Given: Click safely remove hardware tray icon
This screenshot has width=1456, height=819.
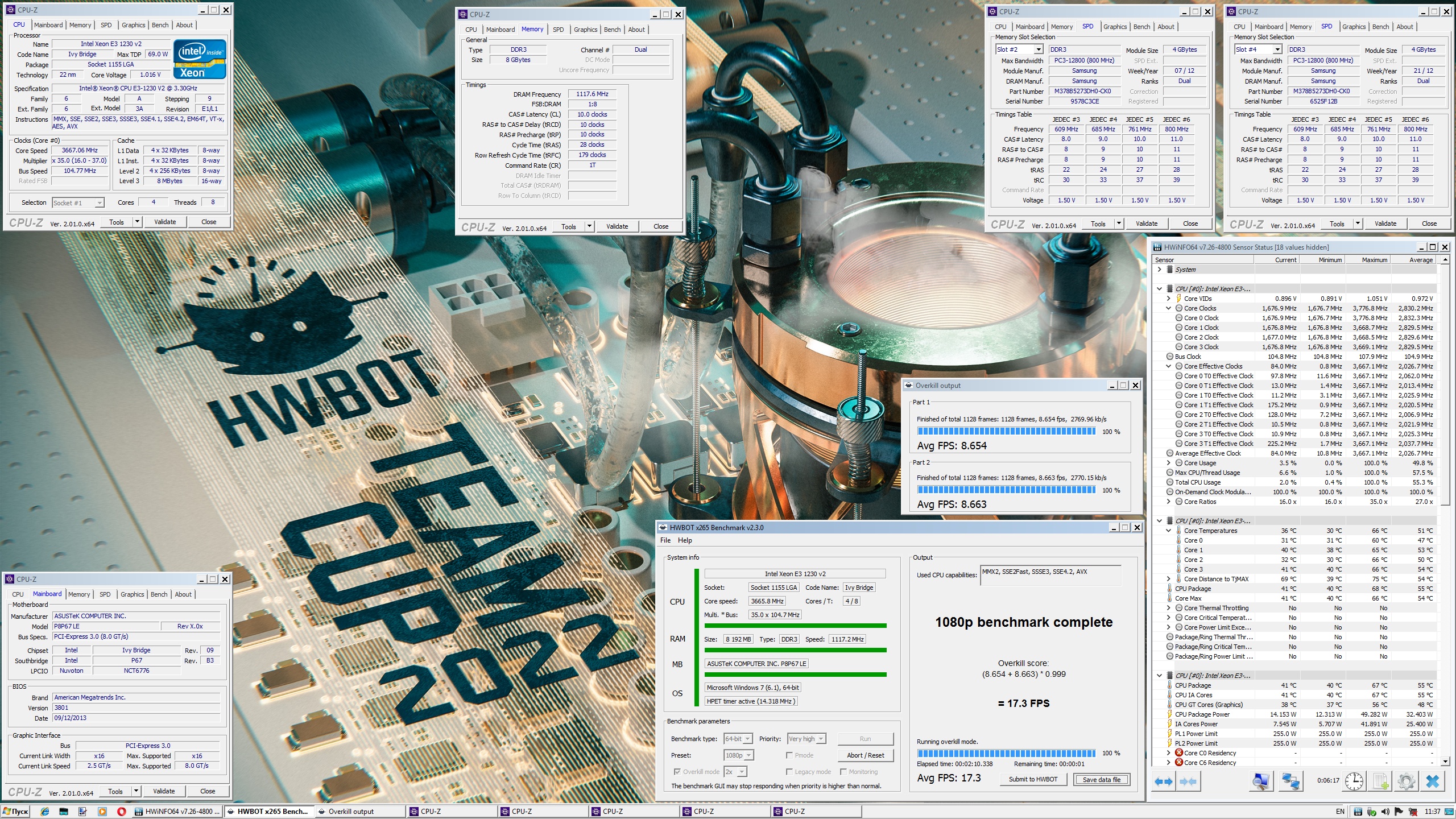Looking at the screenshot, I should [x=1371, y=812].
